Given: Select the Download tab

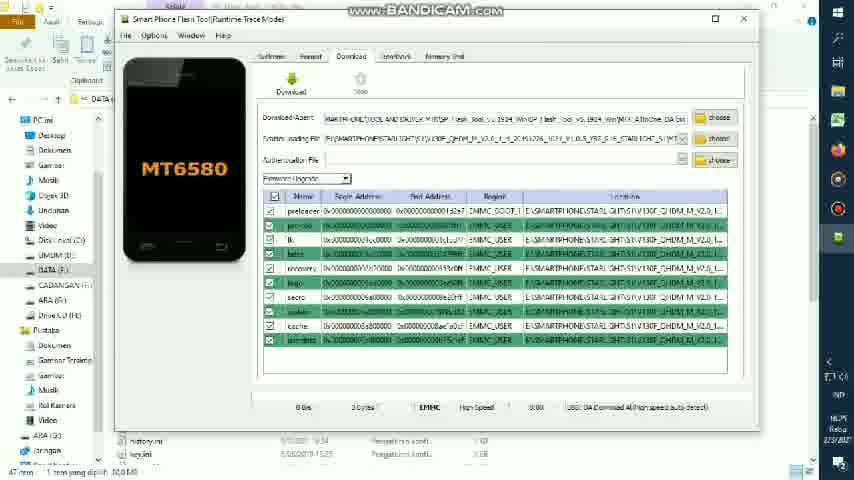Looking at the screenshot, I should (x=351, y=57).
